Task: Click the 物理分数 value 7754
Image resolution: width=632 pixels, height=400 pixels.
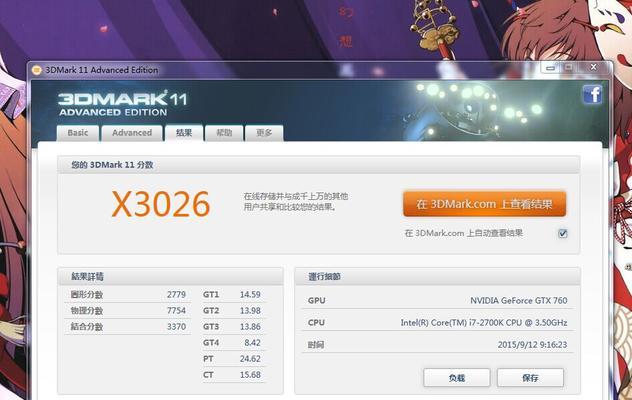Action: pos(176,310)
